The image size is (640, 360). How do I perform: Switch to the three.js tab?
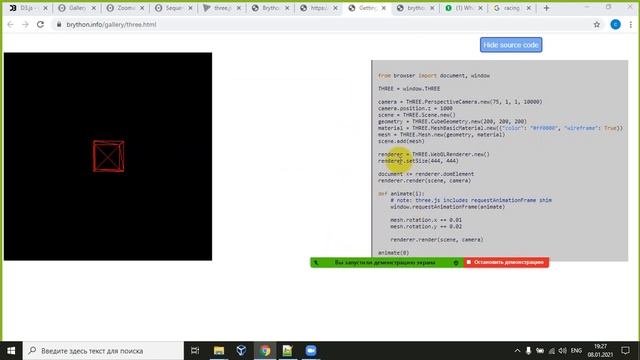pyautogui.click(x=222, y=8)
